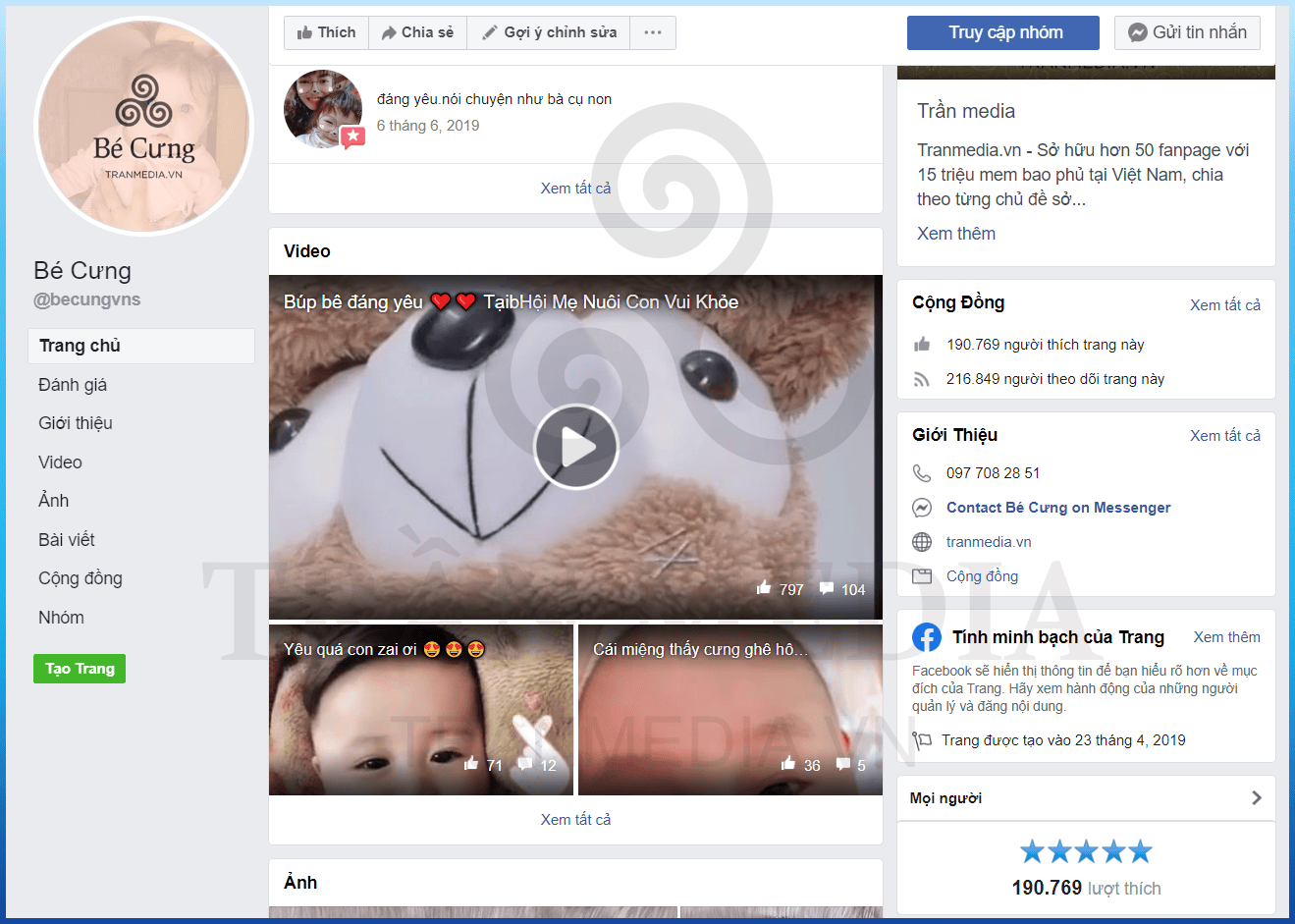
Task: Click the Trần media heading
Action: click(966, 111)
